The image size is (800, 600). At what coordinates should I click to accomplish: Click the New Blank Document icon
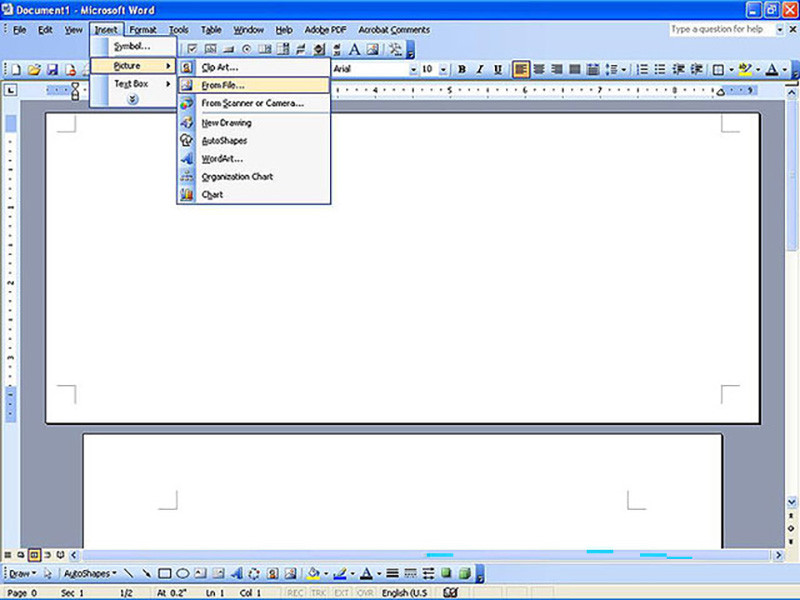[x=16, y=69]
